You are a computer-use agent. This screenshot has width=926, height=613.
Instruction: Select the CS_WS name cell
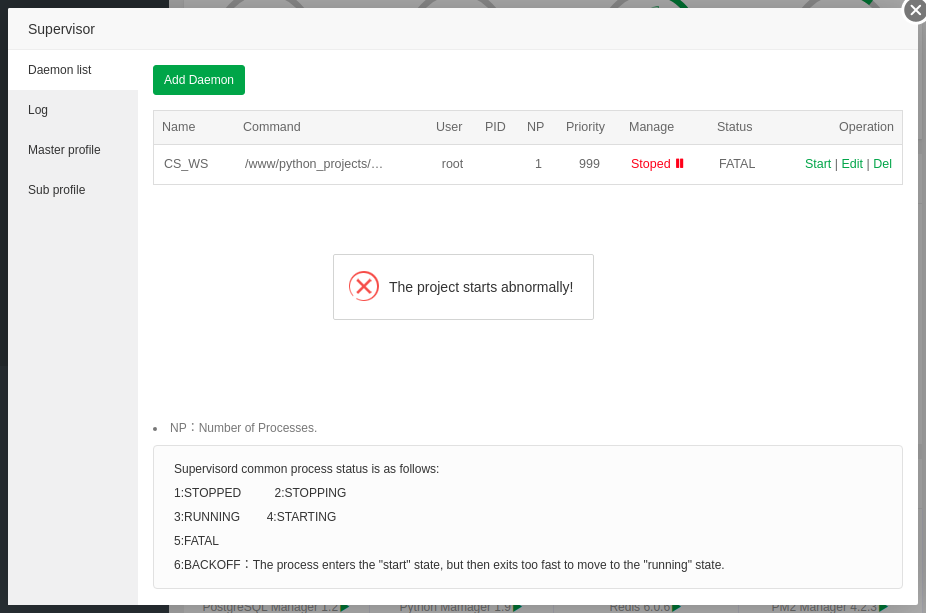click(x=186, y=164)
